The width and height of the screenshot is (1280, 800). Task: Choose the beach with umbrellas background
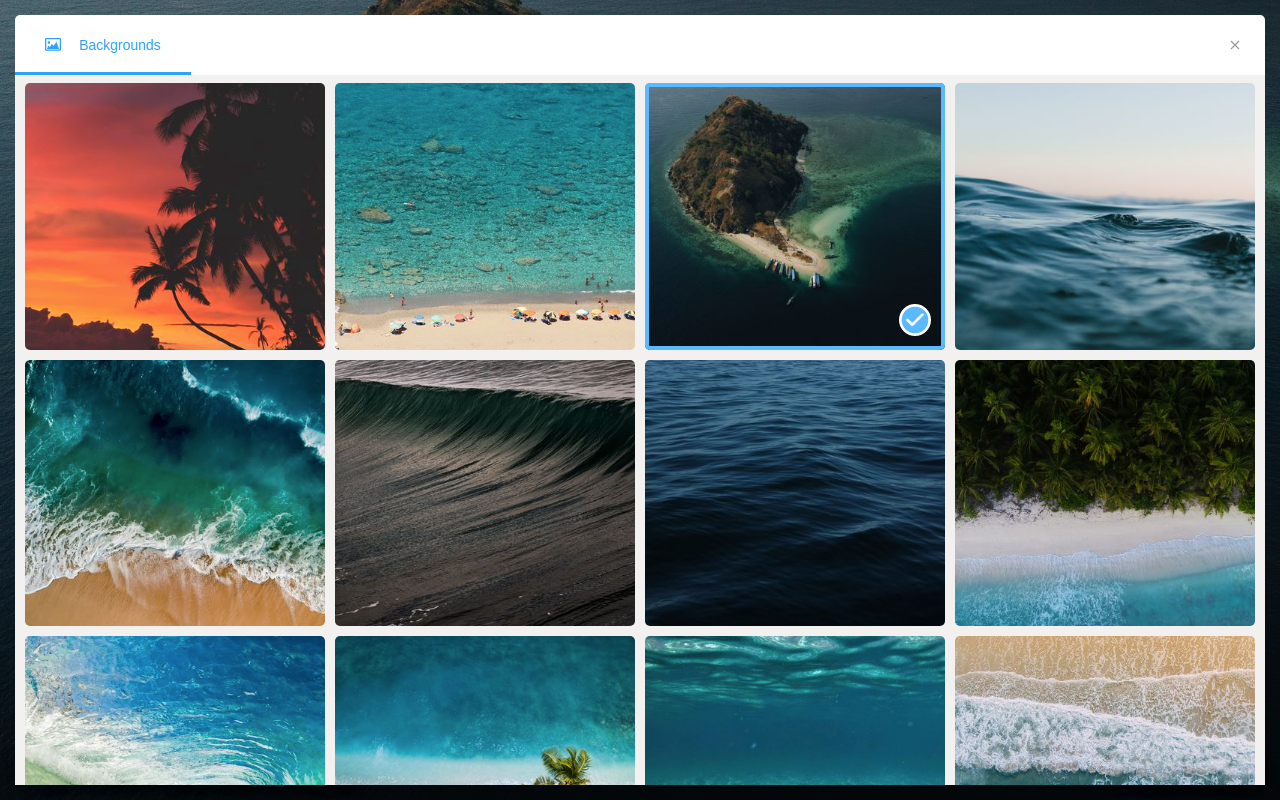pos(485,216)
